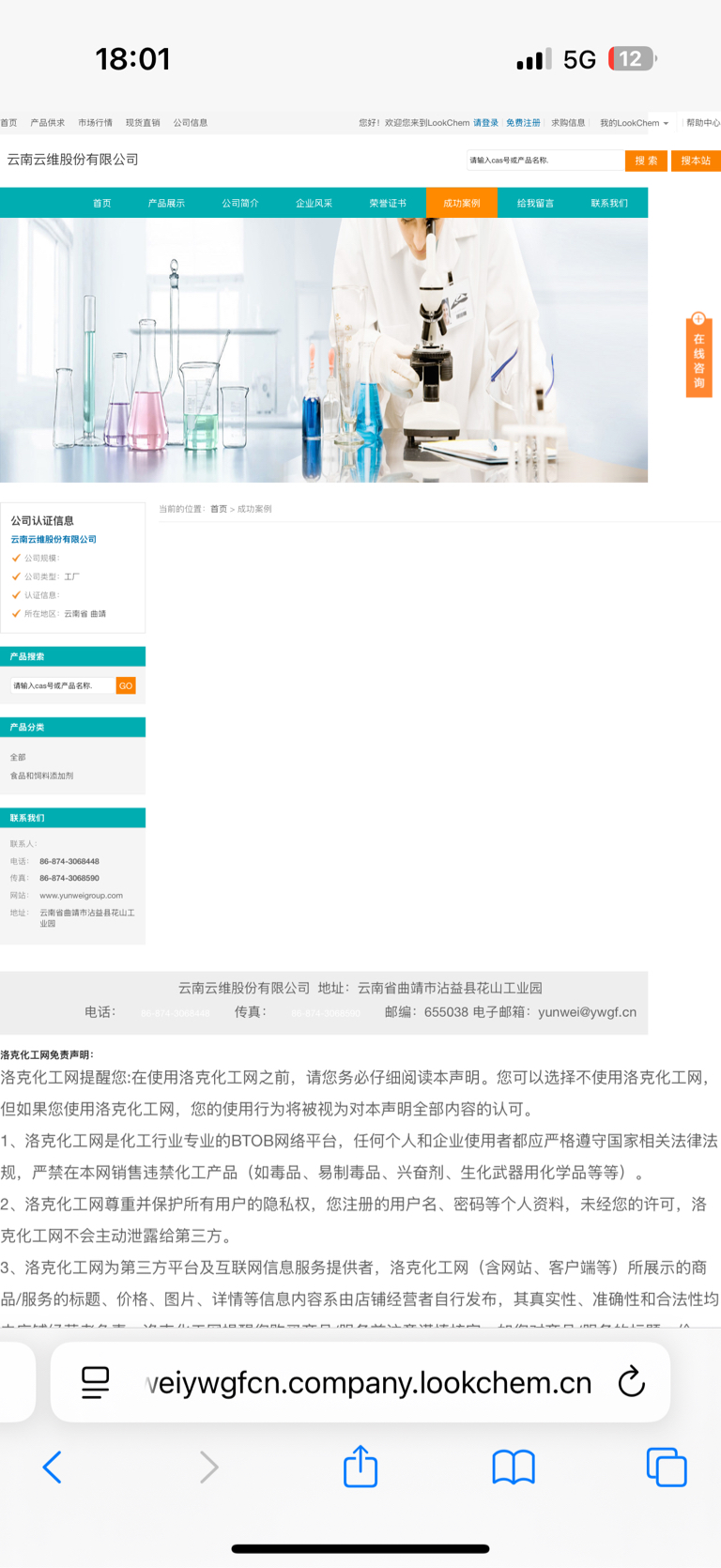Click the 搜本站 button

pos(696,161)
